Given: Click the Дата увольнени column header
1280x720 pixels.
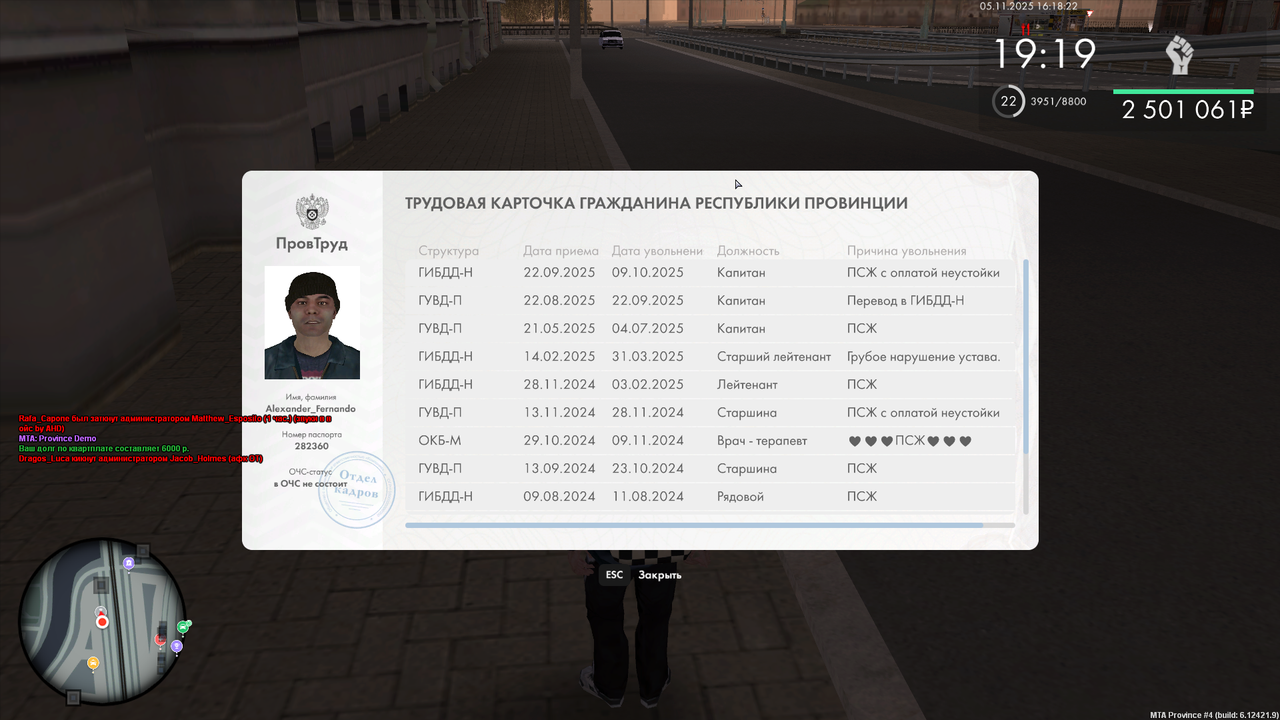Looking at the screenshot, I should [657, 251].
